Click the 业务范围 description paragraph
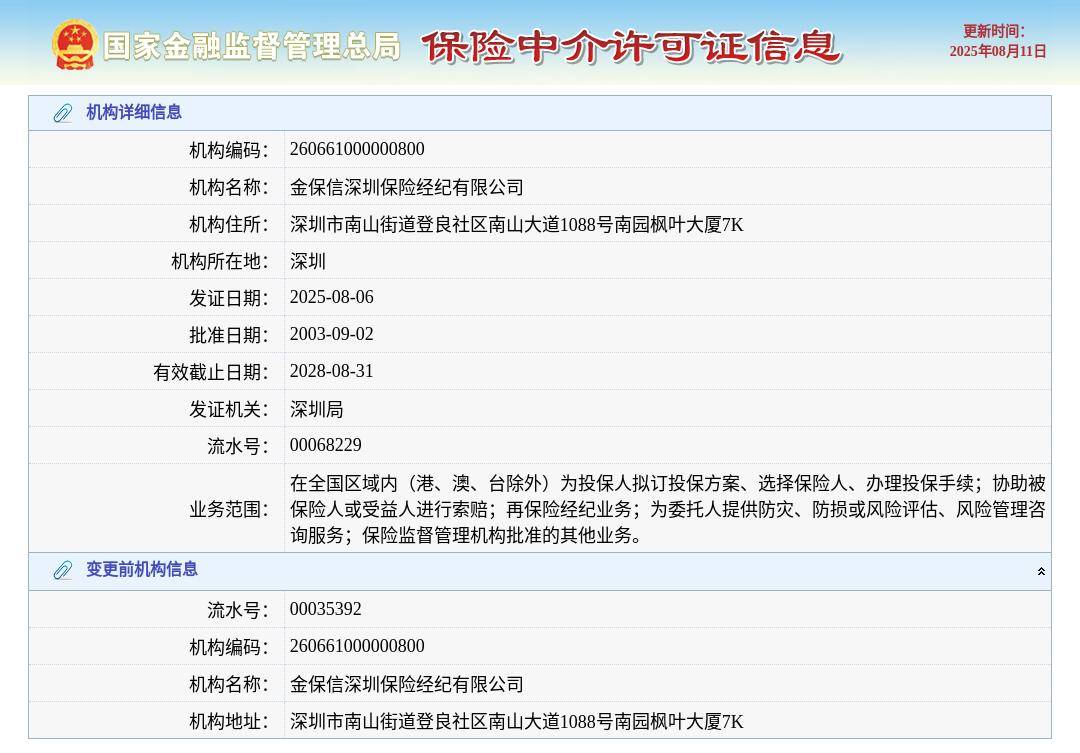This screenshot has width=1080, height=753. coord(667,509)
